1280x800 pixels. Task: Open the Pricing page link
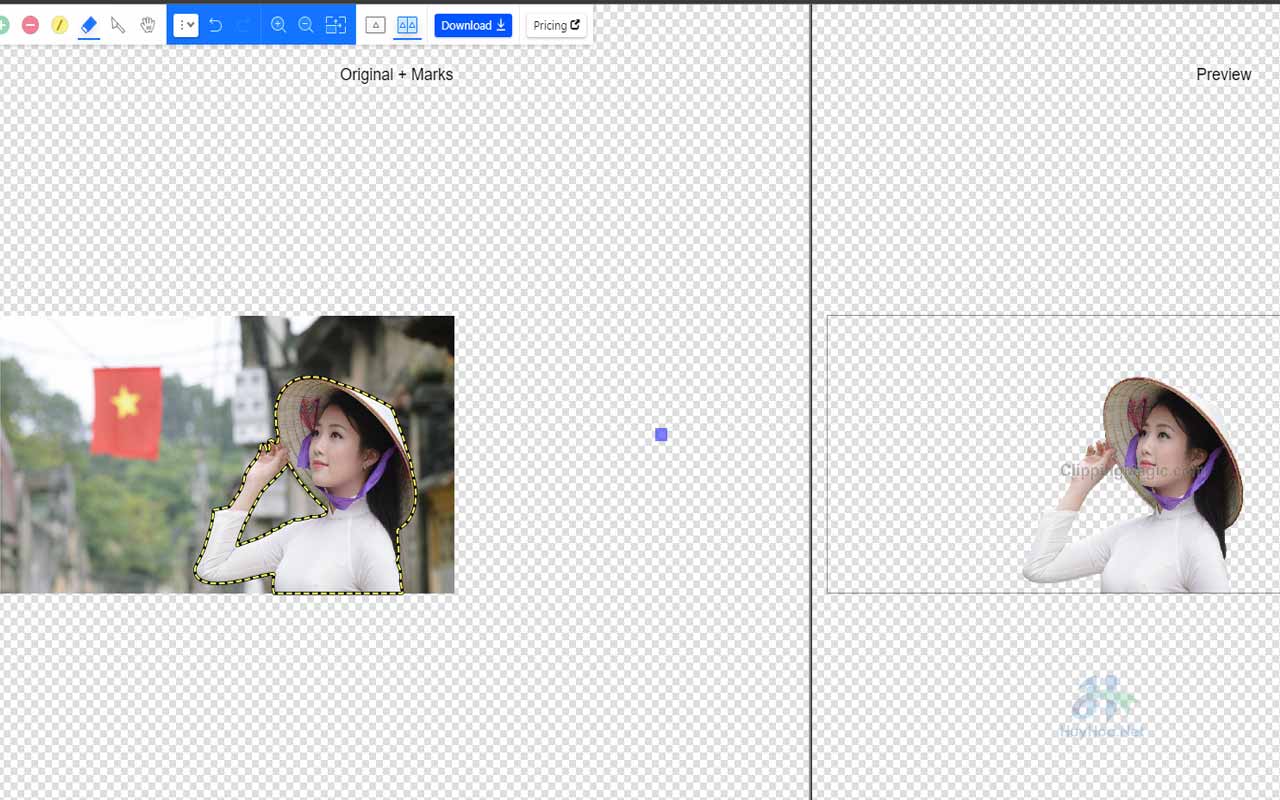556,25
